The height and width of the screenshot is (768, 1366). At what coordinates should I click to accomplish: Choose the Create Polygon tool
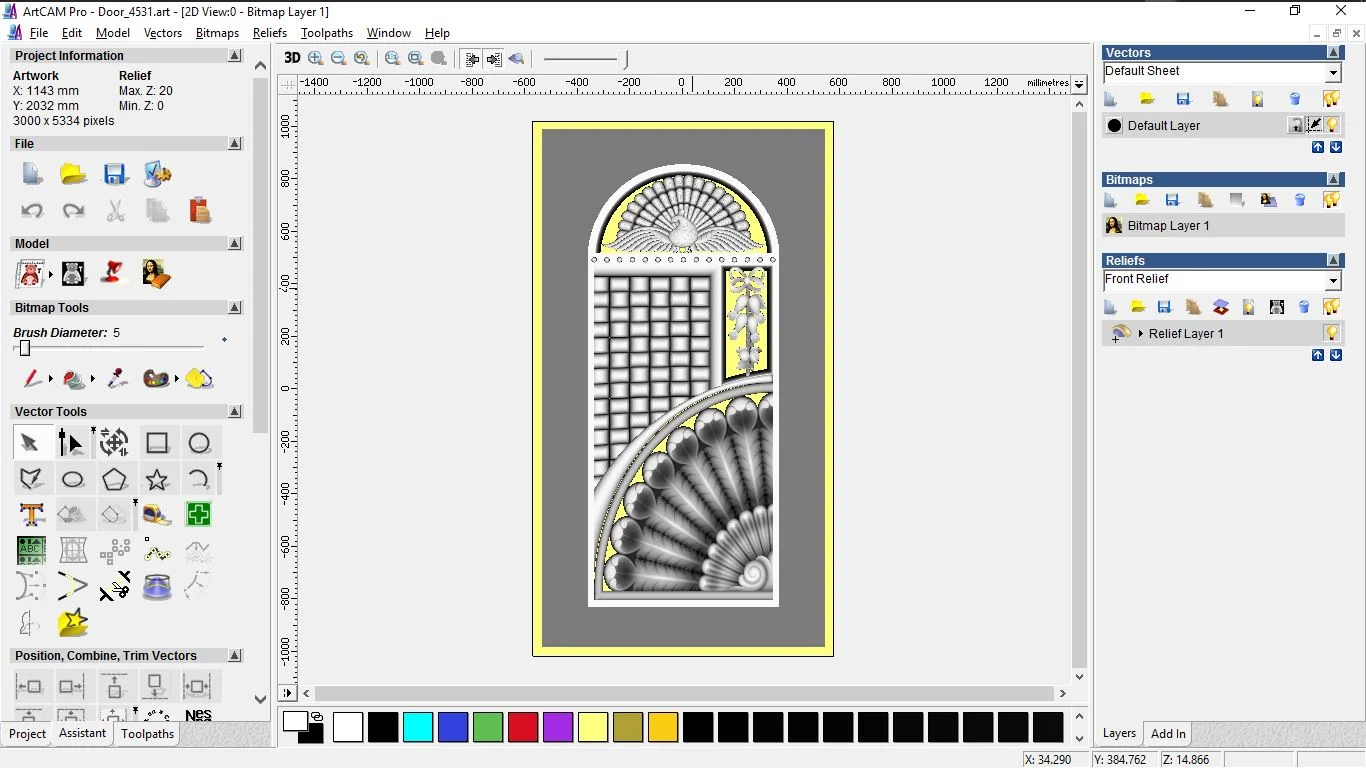point(115,479)
